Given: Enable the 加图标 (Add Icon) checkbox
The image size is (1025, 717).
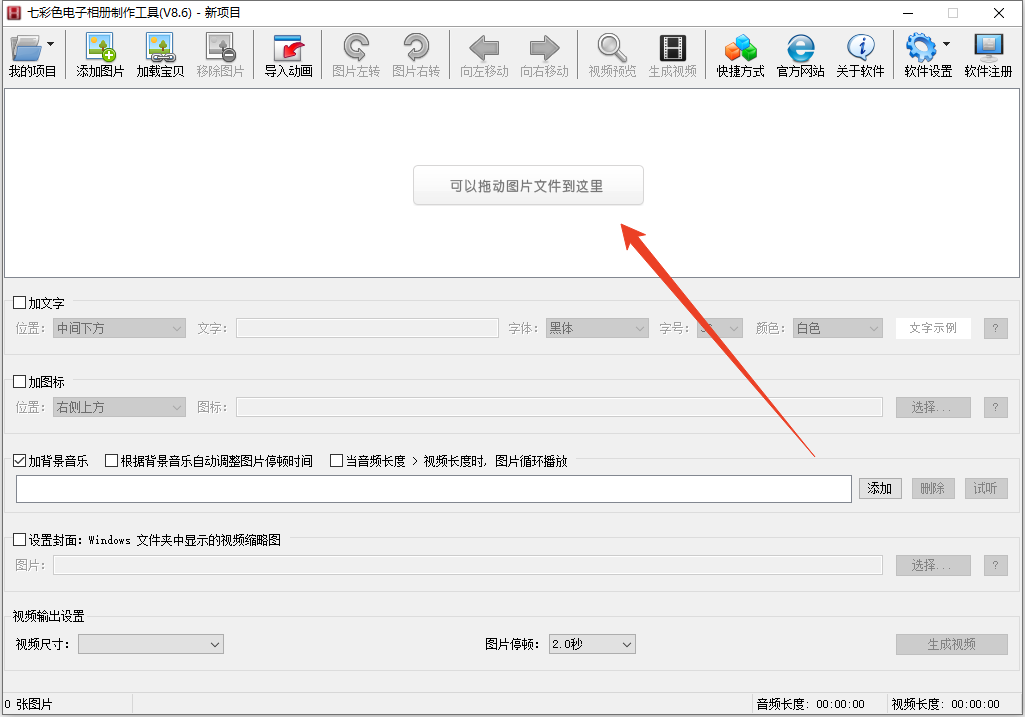Looking at the screenshot, I should [x=20, y=382].
